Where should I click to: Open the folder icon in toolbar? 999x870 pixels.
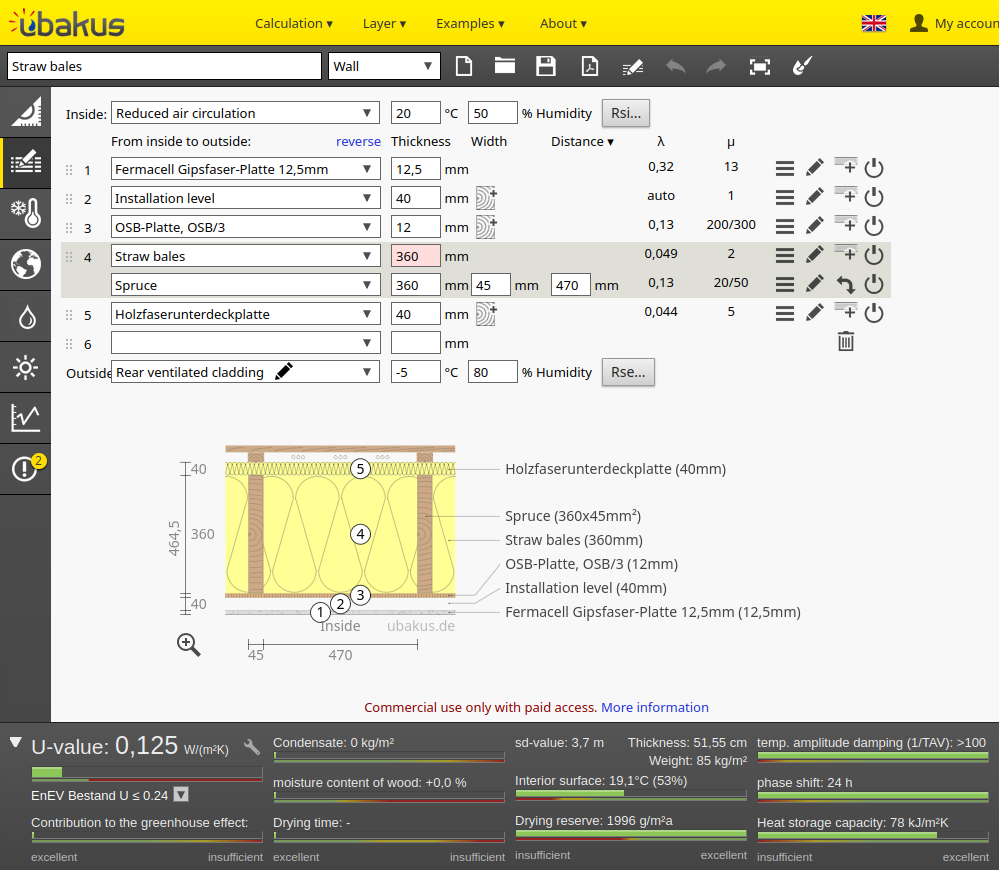(x=505, y=66)
